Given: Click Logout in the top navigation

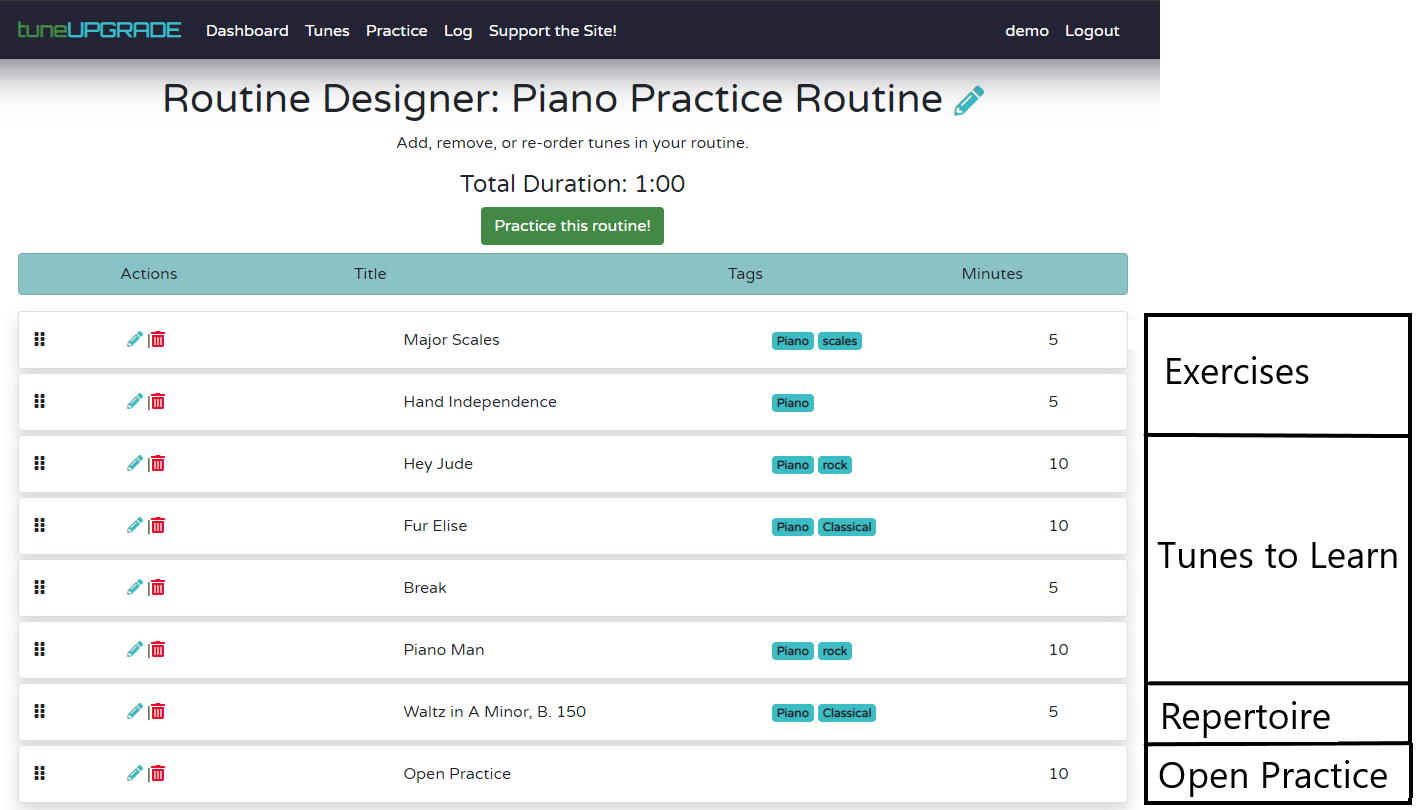Looking at the screenshot, I should coord(1091,30).
